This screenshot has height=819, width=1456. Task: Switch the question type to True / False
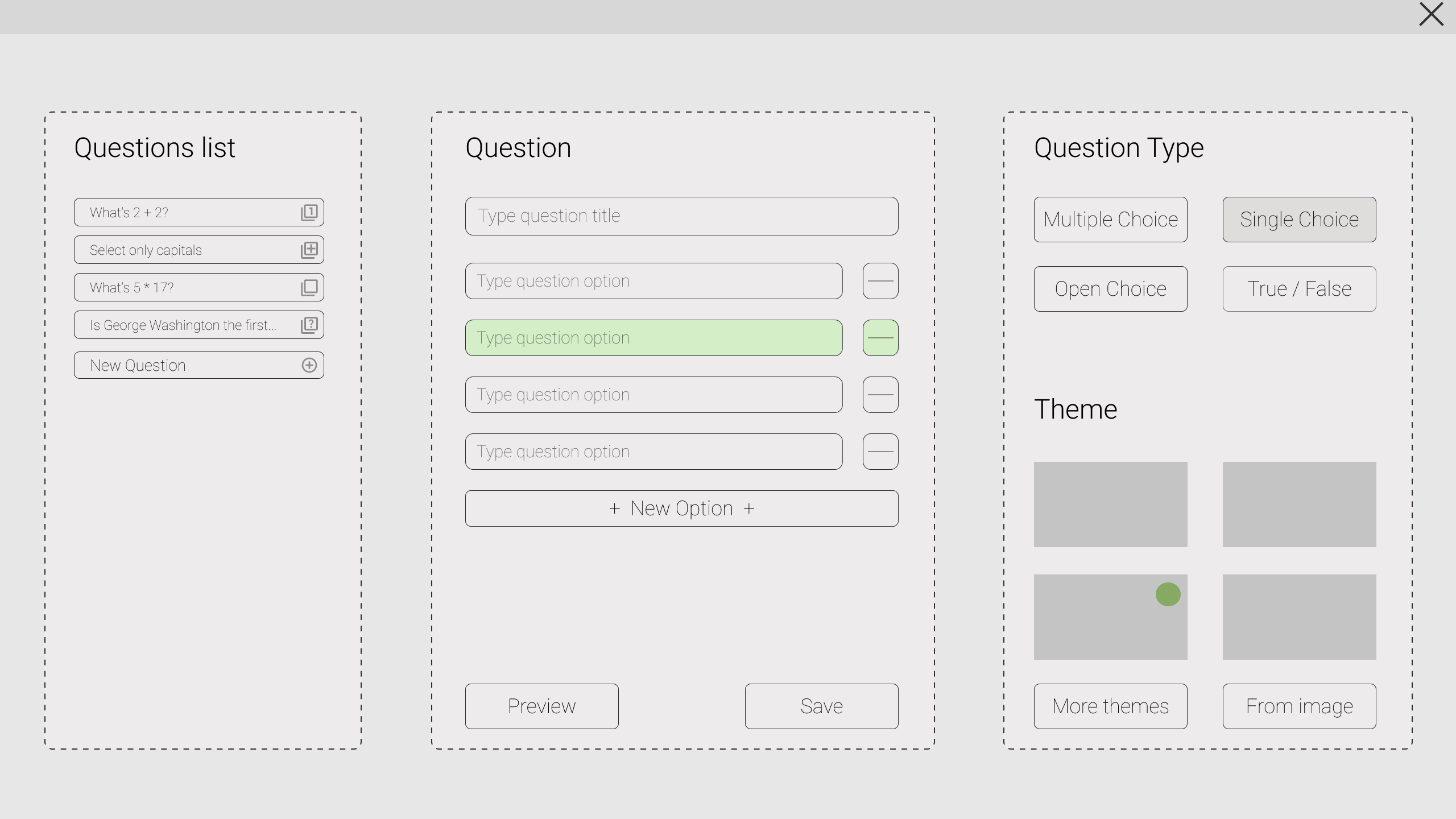pyautogui.click(x=1299, y=289)
